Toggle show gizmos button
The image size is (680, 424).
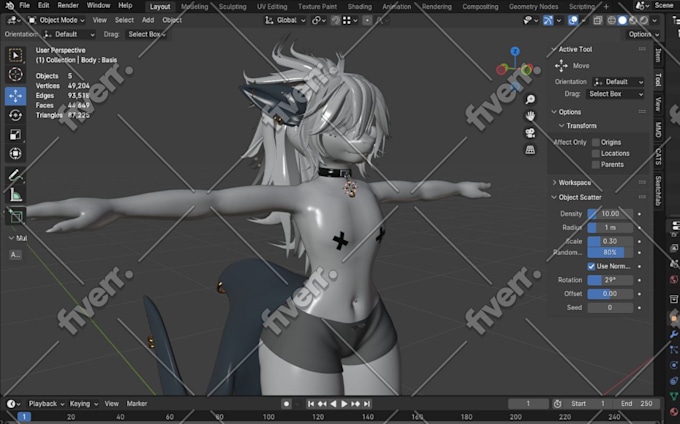tap(548, 20)
